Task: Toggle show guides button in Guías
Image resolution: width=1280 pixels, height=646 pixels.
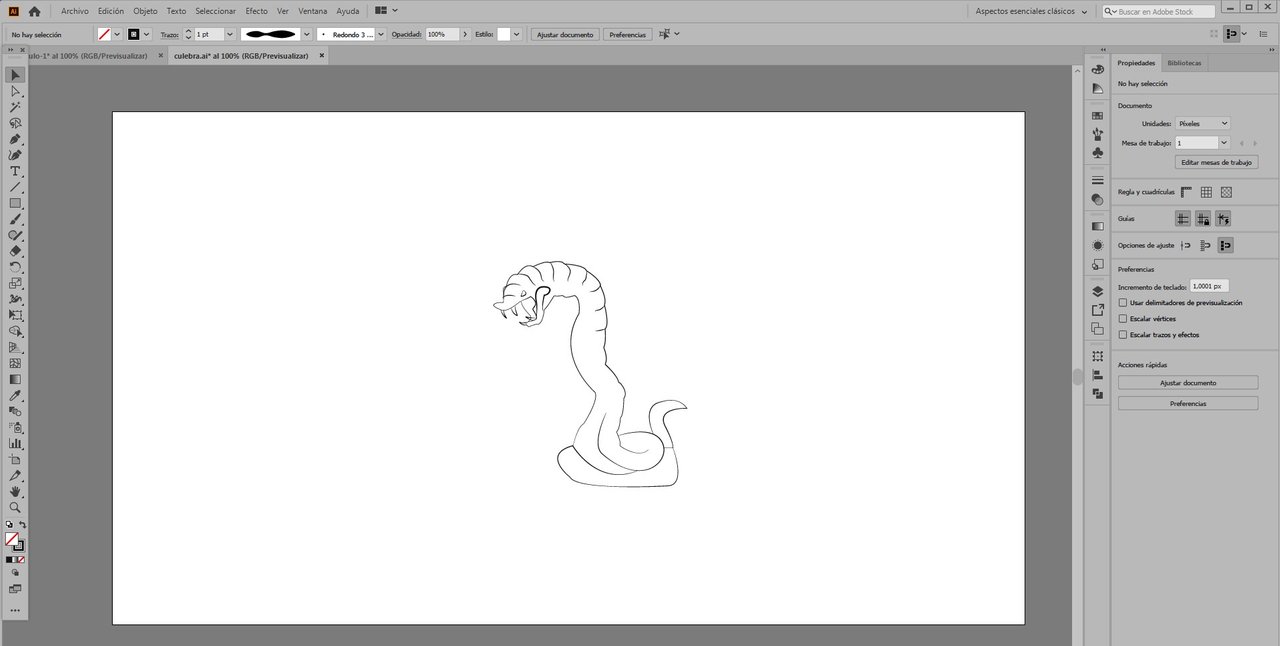Action: coord(1183,218)
